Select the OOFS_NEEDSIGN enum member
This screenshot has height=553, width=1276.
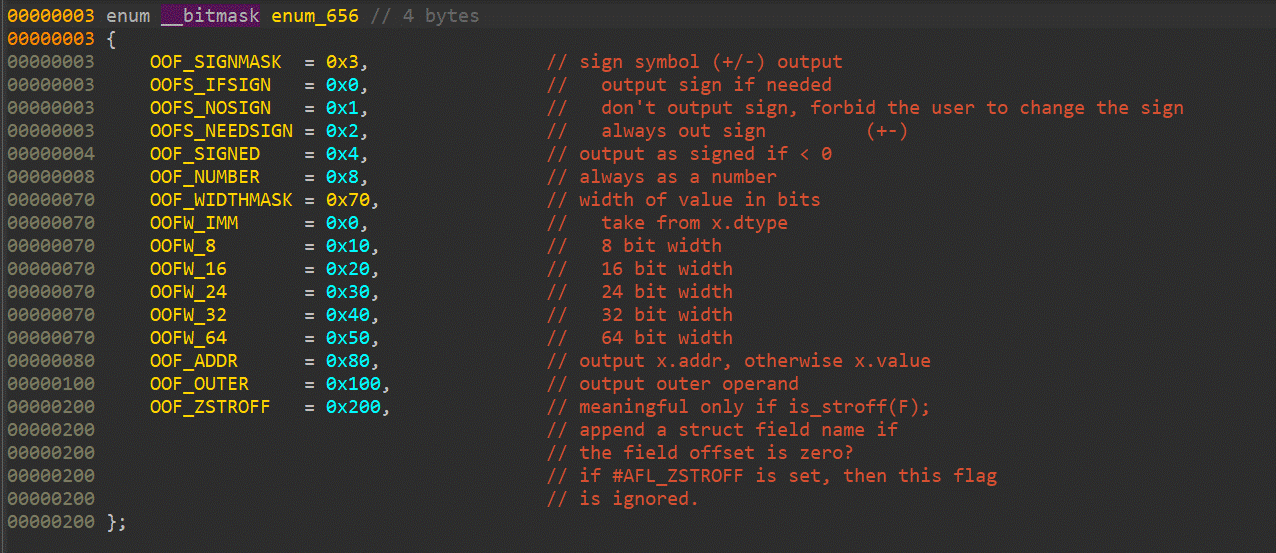tap(221, 131)
